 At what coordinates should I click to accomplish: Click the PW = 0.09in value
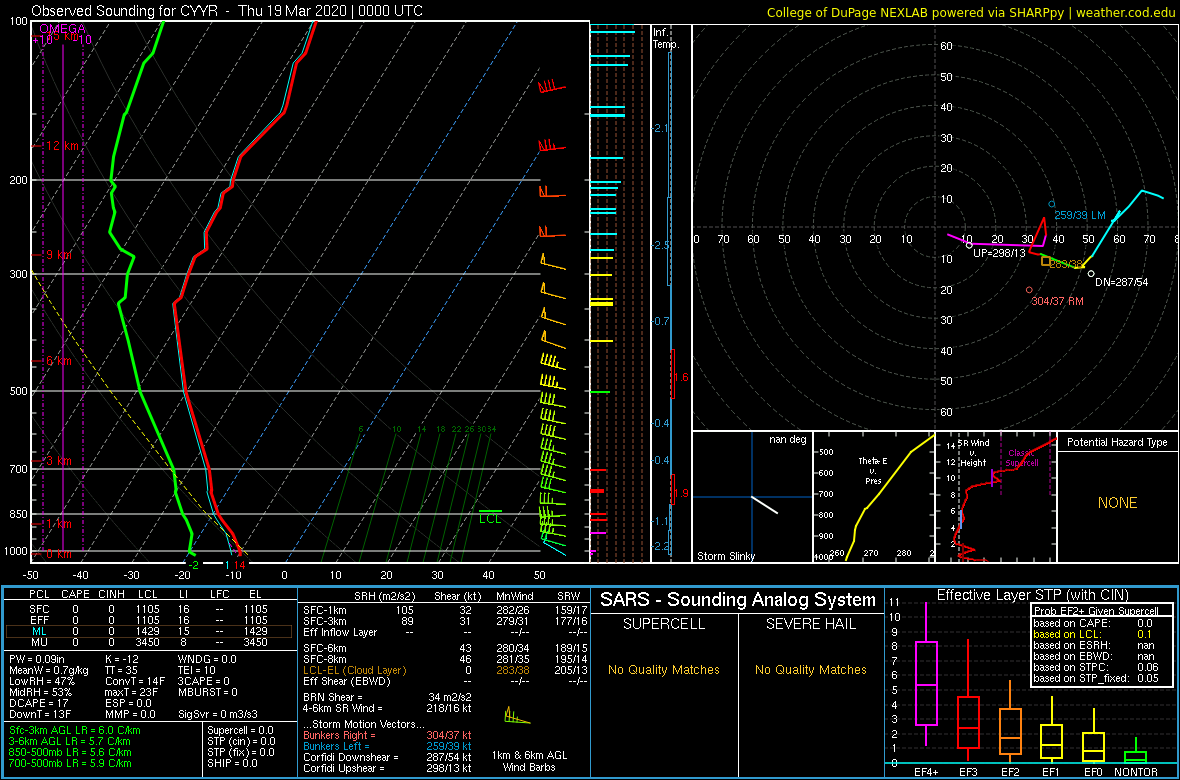37,658
